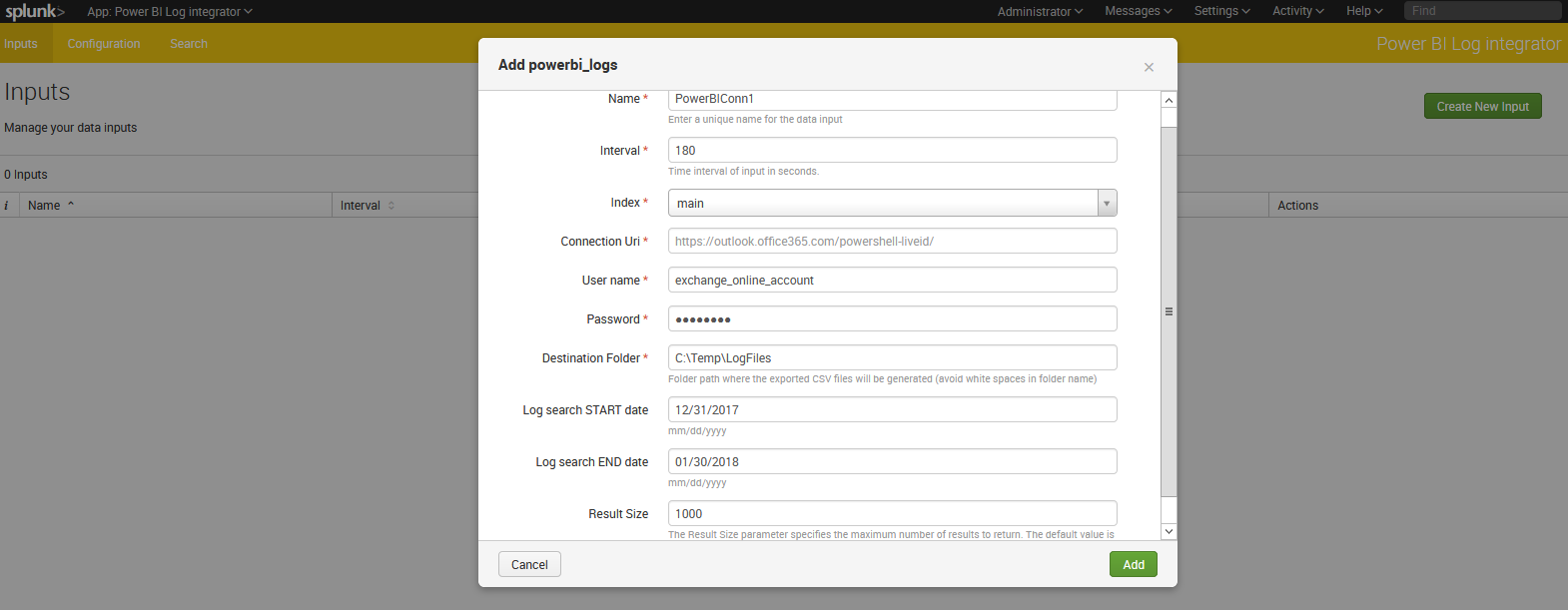
Task: Click the Interval field with 180
Action: [892, 150]
